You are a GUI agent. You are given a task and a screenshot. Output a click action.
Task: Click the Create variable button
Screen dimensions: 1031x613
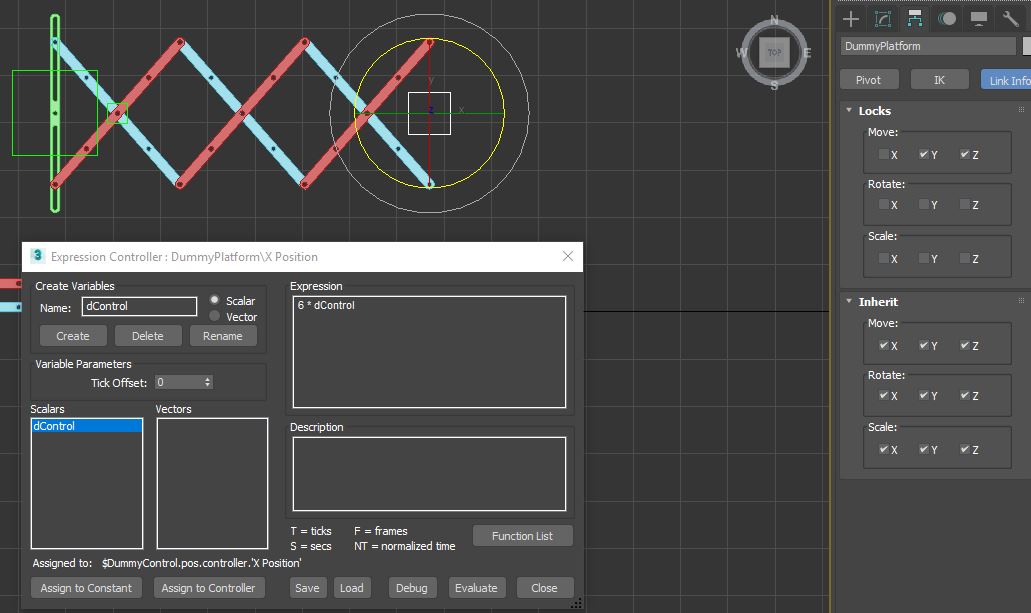tap(73, 335)
